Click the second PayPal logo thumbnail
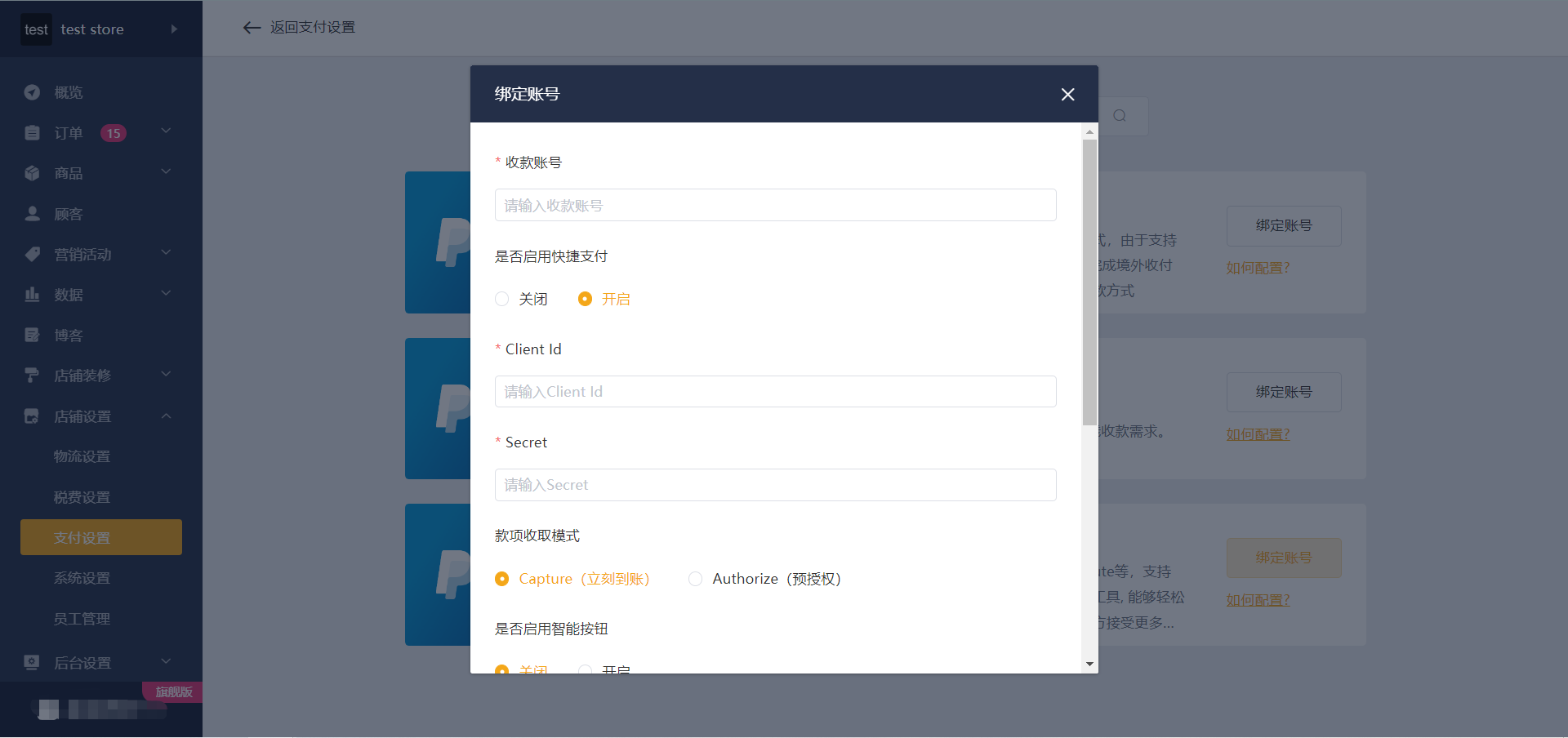This screenshot has height=738, width=1568. pos(438,408)
